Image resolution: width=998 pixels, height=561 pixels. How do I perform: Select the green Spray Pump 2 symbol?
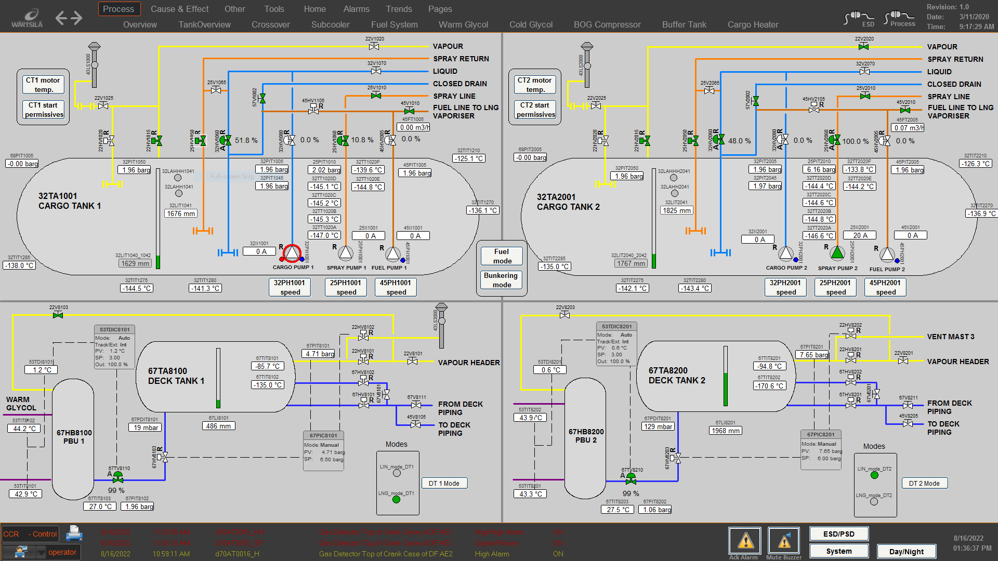click(838, 253)
